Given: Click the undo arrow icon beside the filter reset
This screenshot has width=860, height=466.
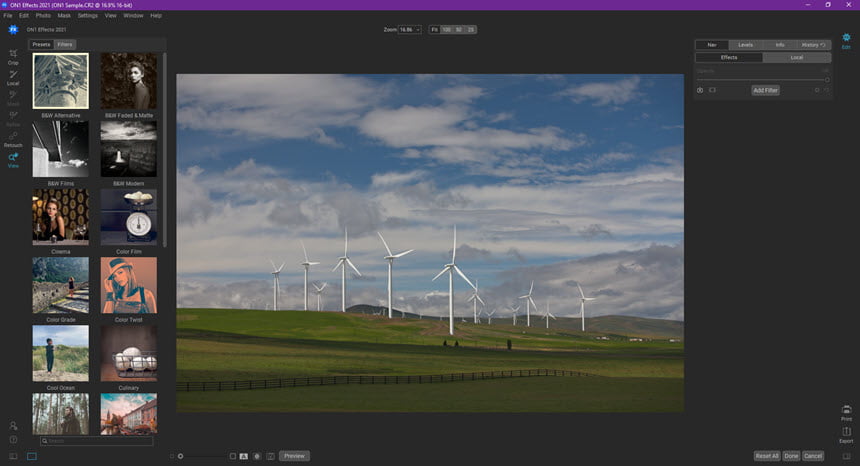Looking at the screenshot, I should pyautogui.click(x=826, y=90).
